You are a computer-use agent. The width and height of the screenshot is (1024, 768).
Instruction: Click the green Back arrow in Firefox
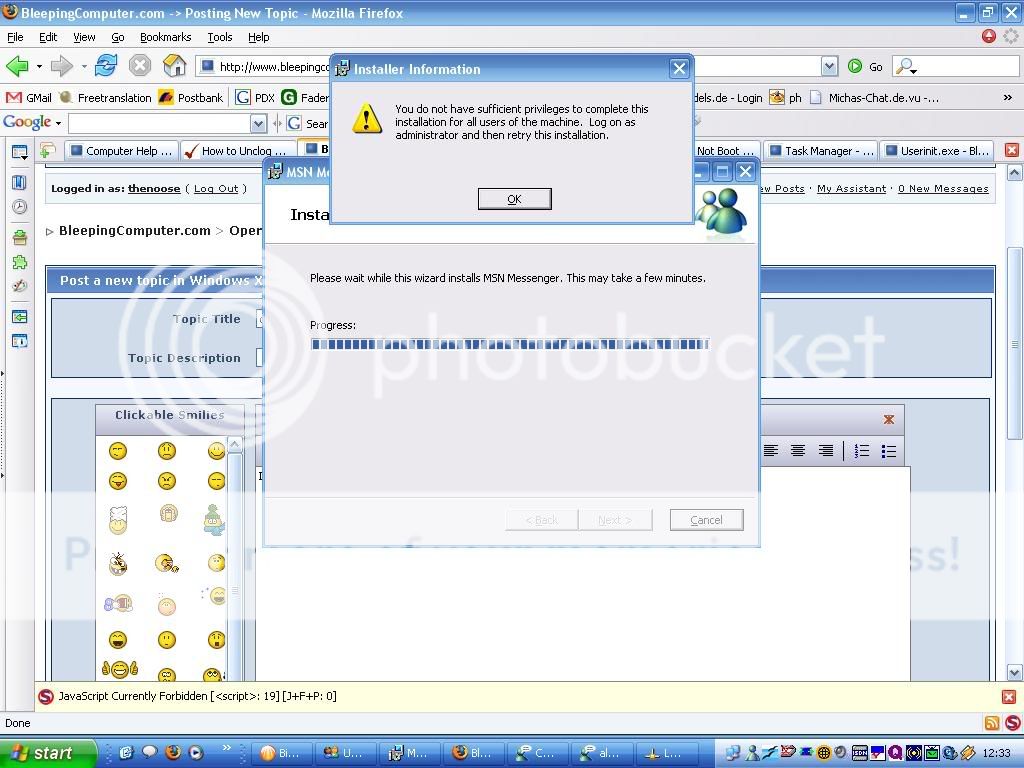[17, 66]
